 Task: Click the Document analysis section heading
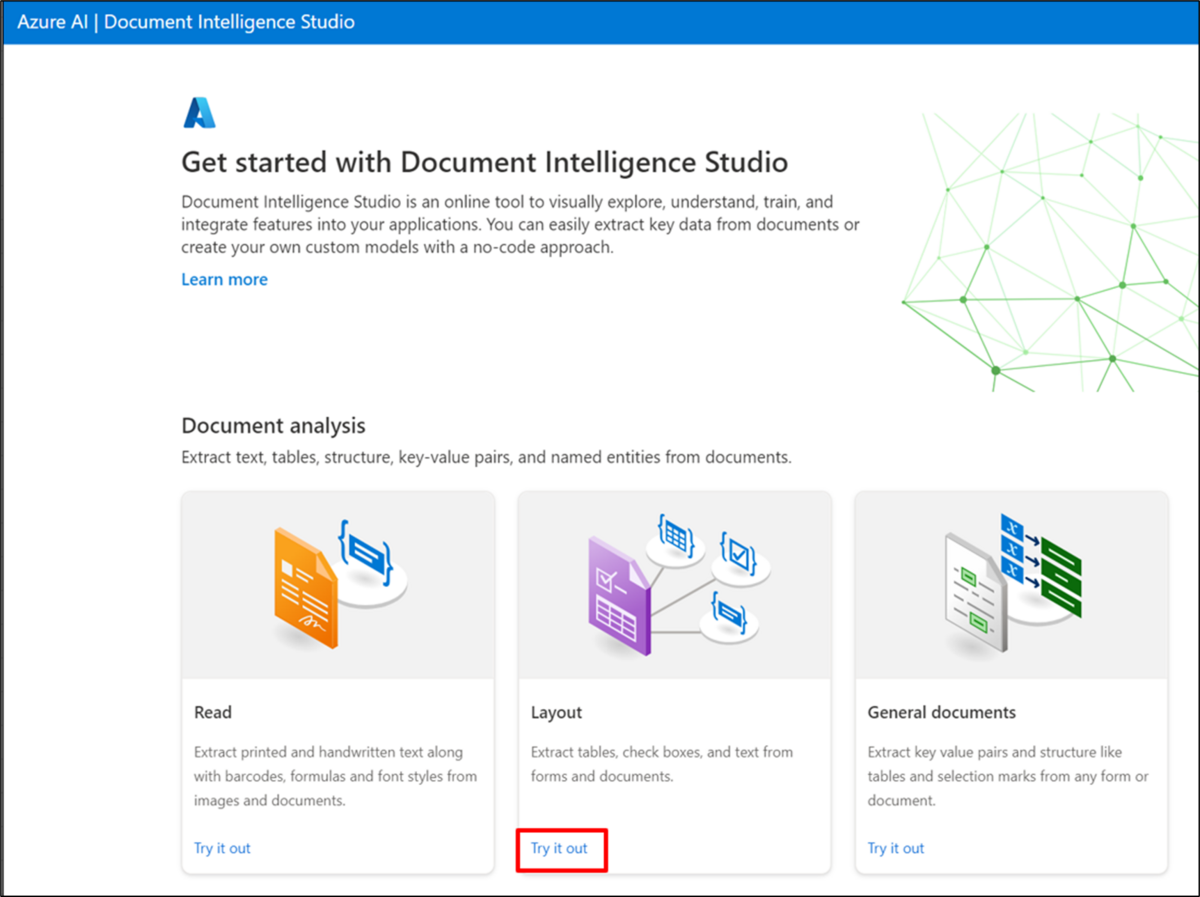pos(273,425)
